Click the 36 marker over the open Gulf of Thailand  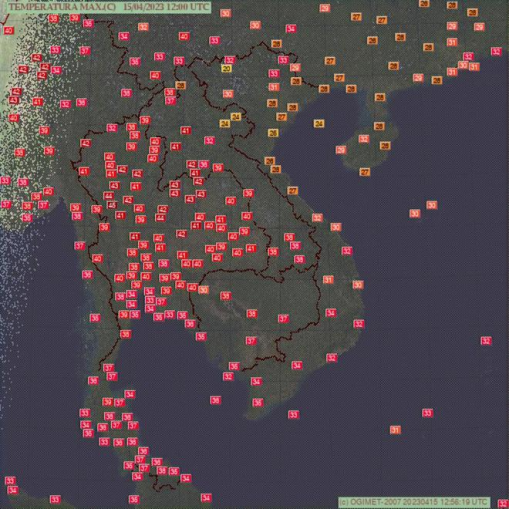[x=215, y=400]
